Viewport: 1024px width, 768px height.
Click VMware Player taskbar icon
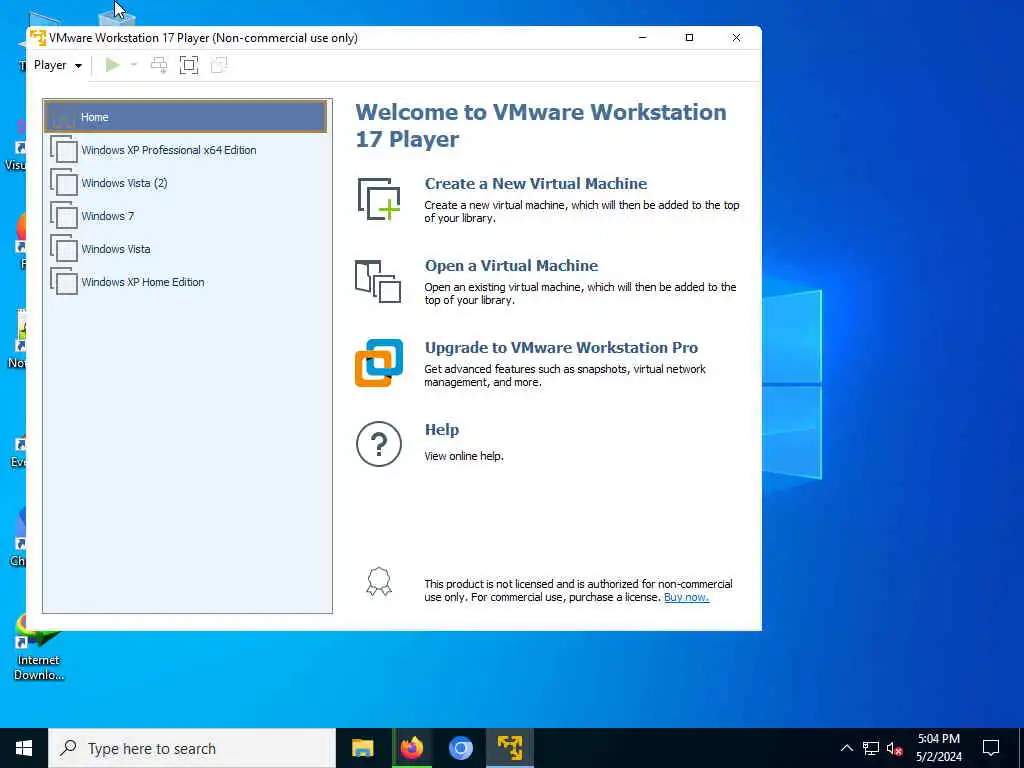509,748
